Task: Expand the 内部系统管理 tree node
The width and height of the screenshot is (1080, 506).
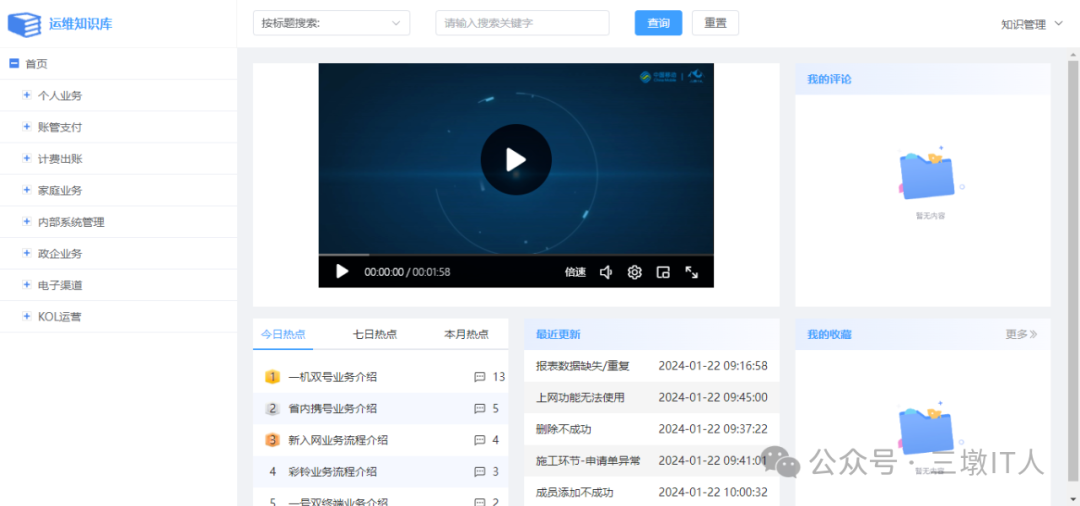Action: point(27,222)
